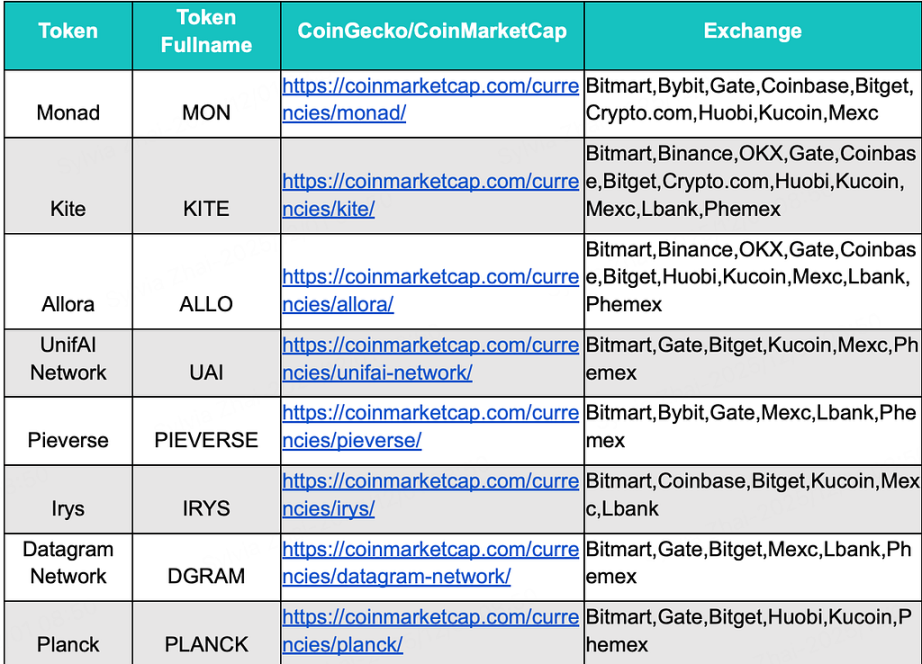Click the UnifAI Network token cell

click(68, 359)
